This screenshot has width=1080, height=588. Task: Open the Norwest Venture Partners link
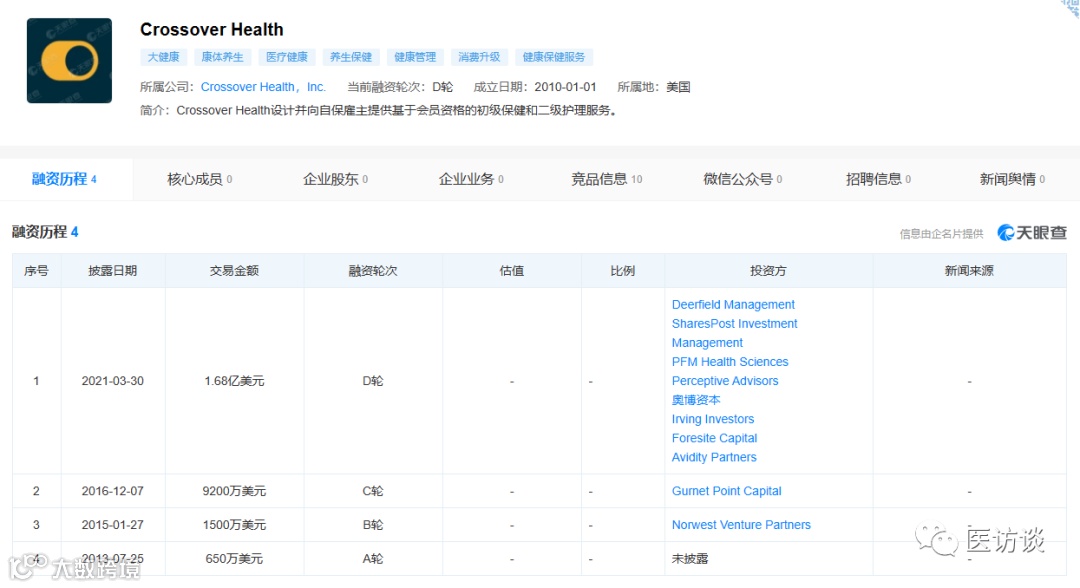point(741,525)
